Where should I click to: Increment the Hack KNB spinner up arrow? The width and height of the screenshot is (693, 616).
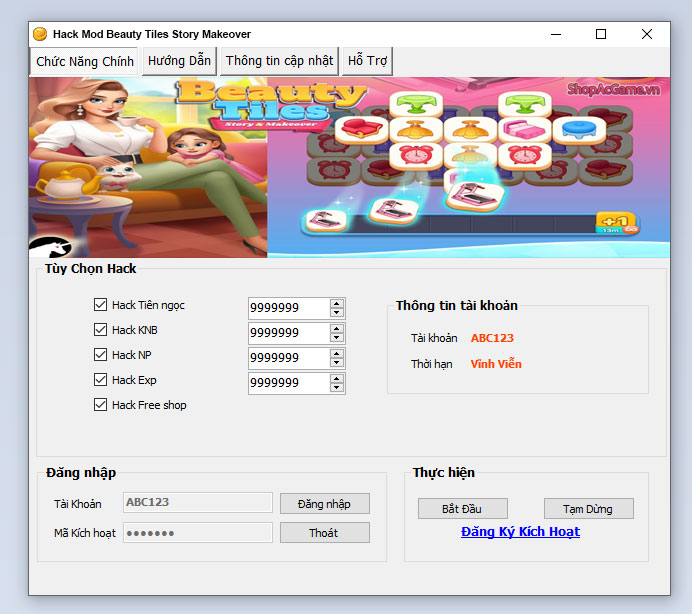click(x=337, y=328)
